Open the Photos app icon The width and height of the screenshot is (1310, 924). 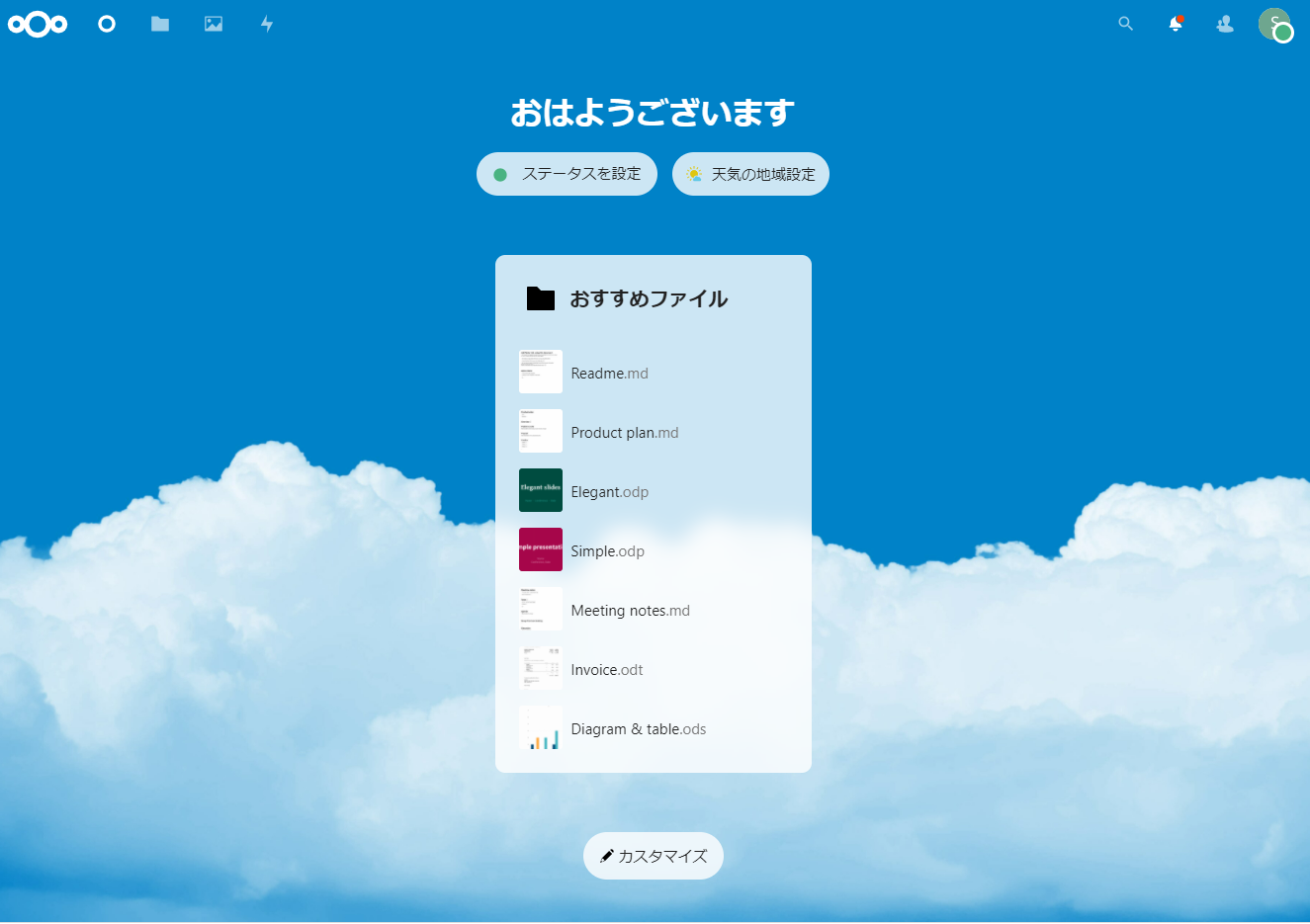click(x=214, y=24)
